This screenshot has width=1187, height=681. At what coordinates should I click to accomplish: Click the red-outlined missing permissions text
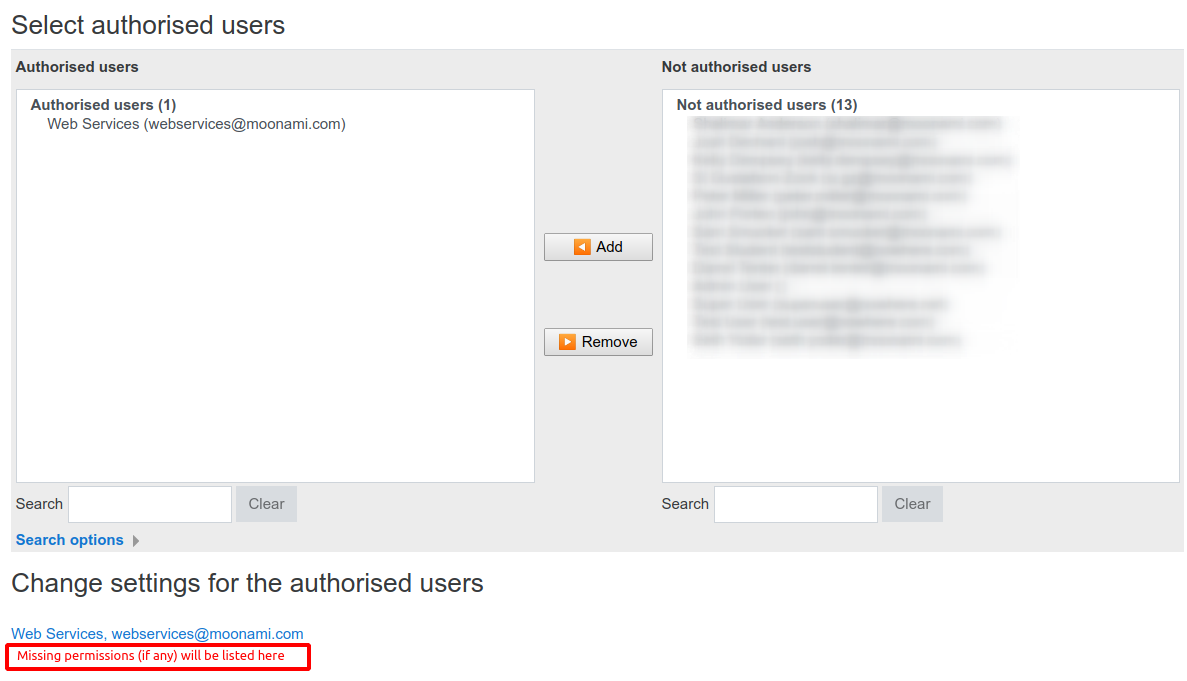coord(157,656)
